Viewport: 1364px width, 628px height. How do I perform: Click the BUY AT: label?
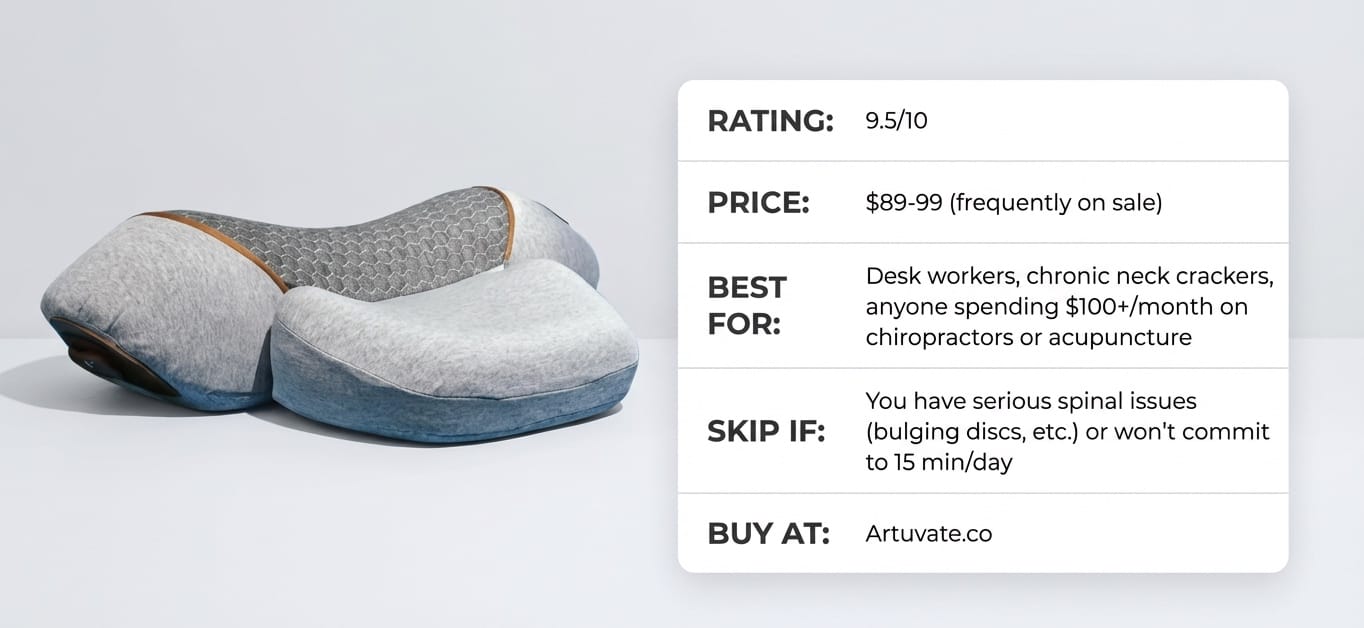(768, 533)
